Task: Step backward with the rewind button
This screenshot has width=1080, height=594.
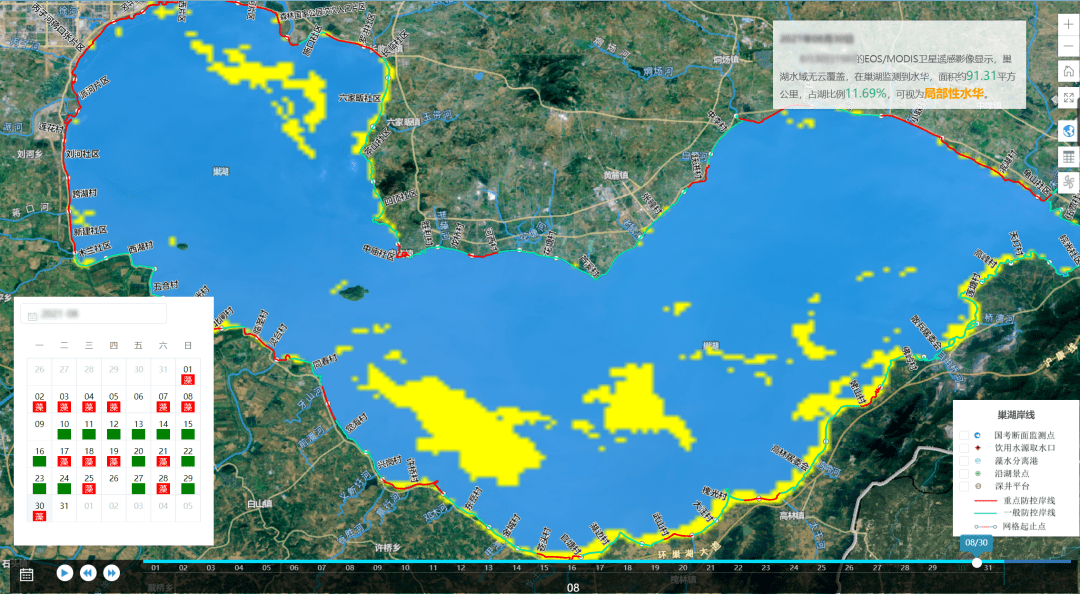Action: click(88, 573)
